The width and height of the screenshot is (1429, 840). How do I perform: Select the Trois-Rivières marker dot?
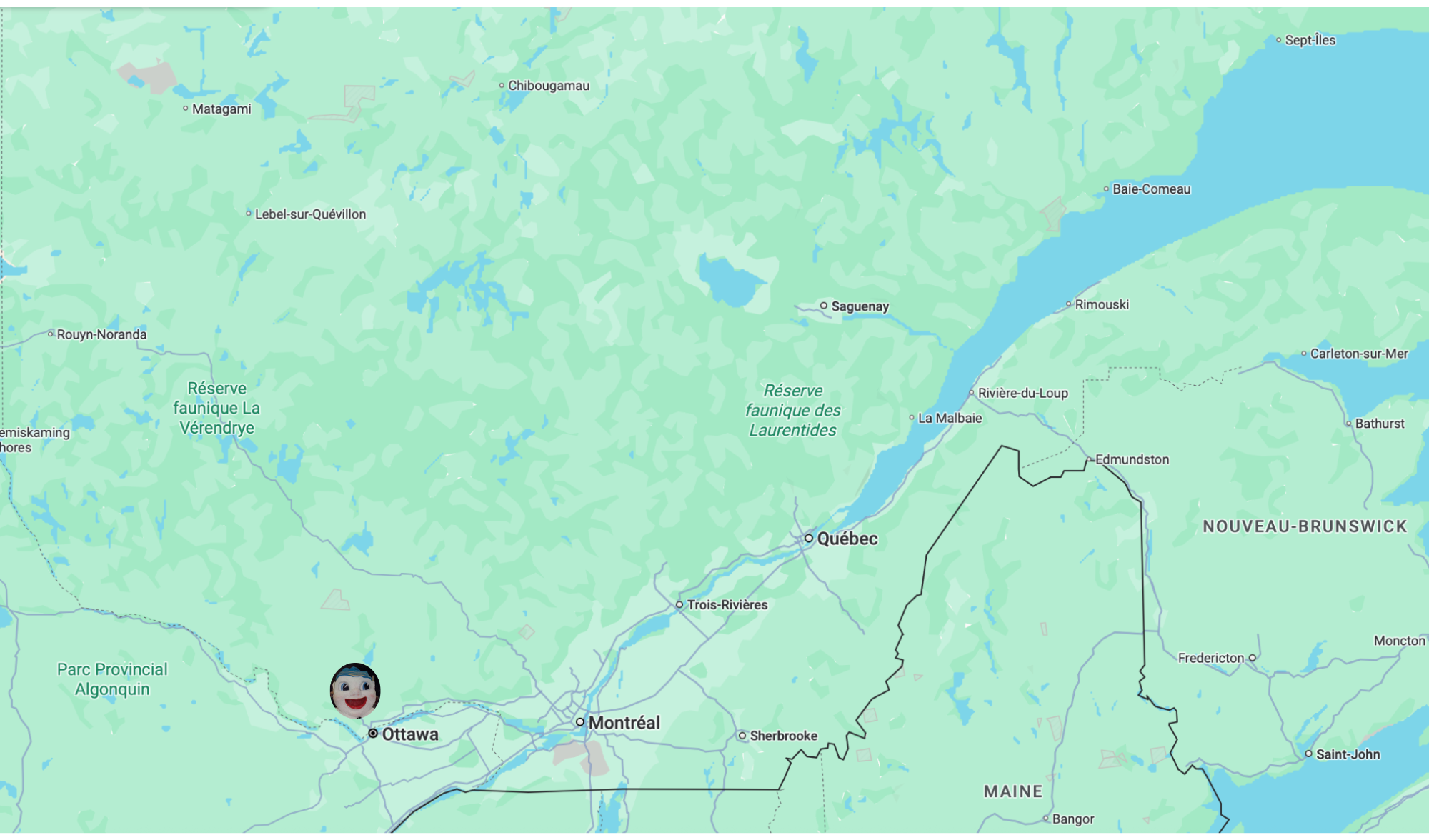(679, 605)
